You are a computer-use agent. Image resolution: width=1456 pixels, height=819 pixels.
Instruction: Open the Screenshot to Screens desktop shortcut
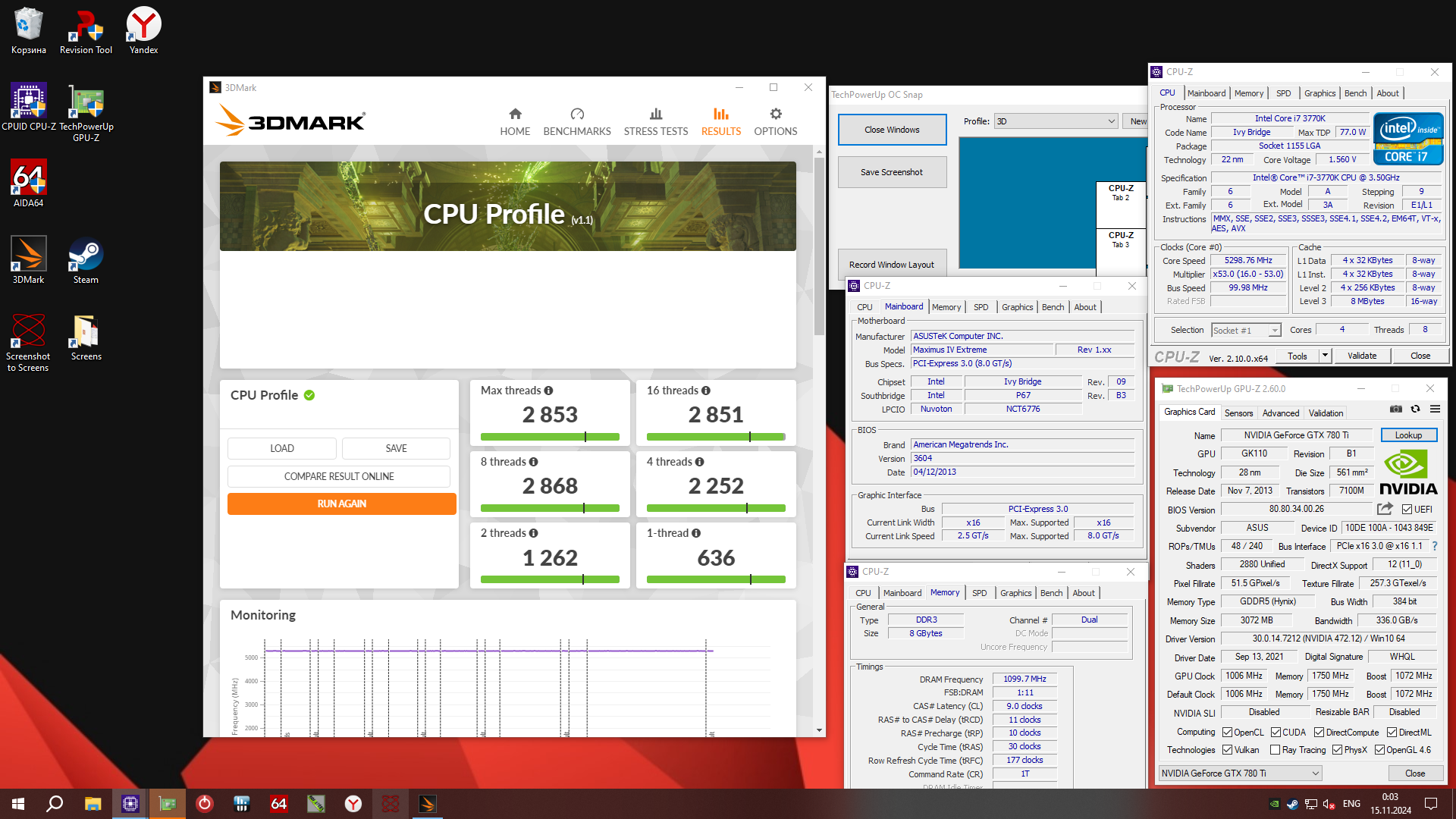click(28, 341)
